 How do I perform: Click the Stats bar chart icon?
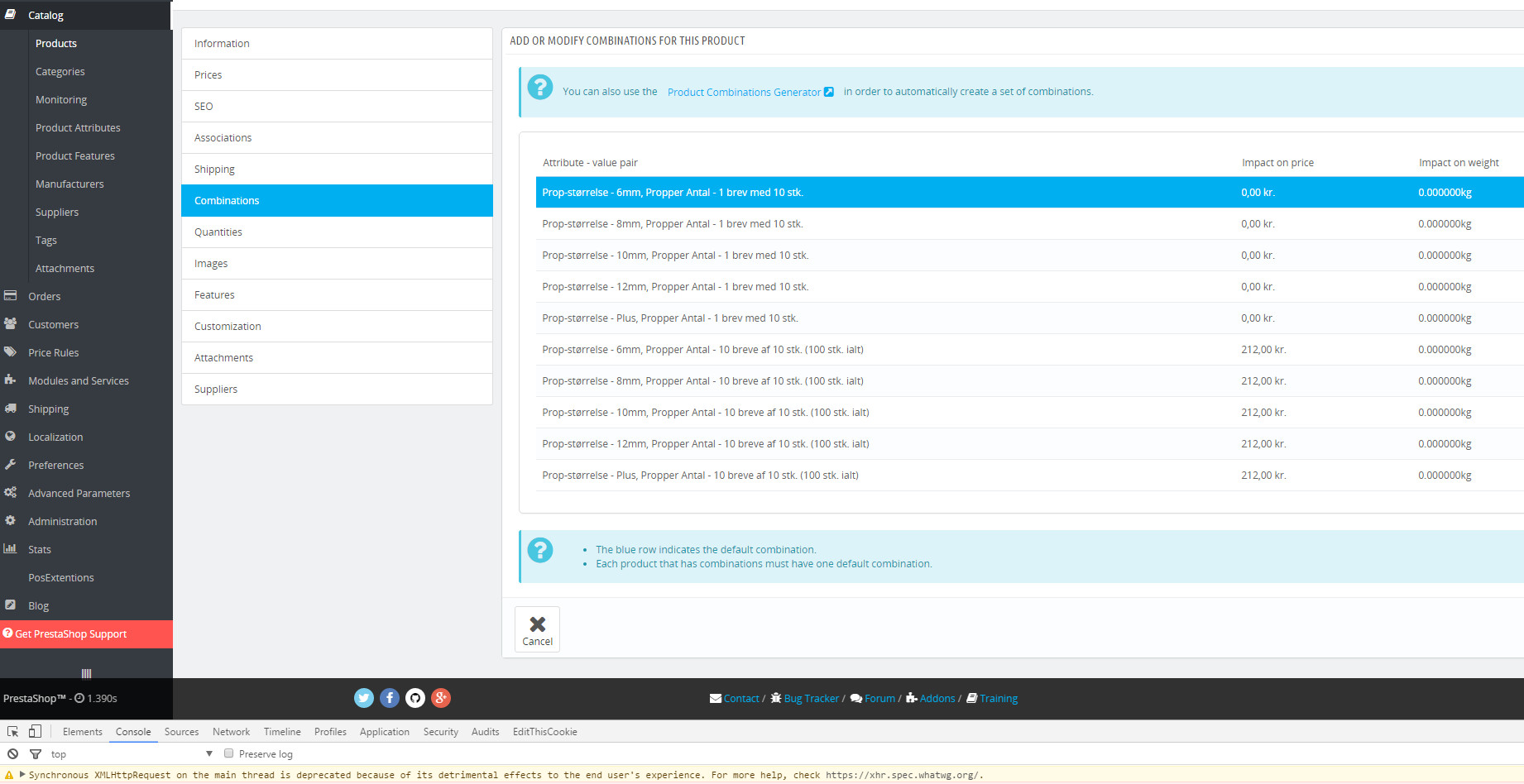[x=10, y=549]
